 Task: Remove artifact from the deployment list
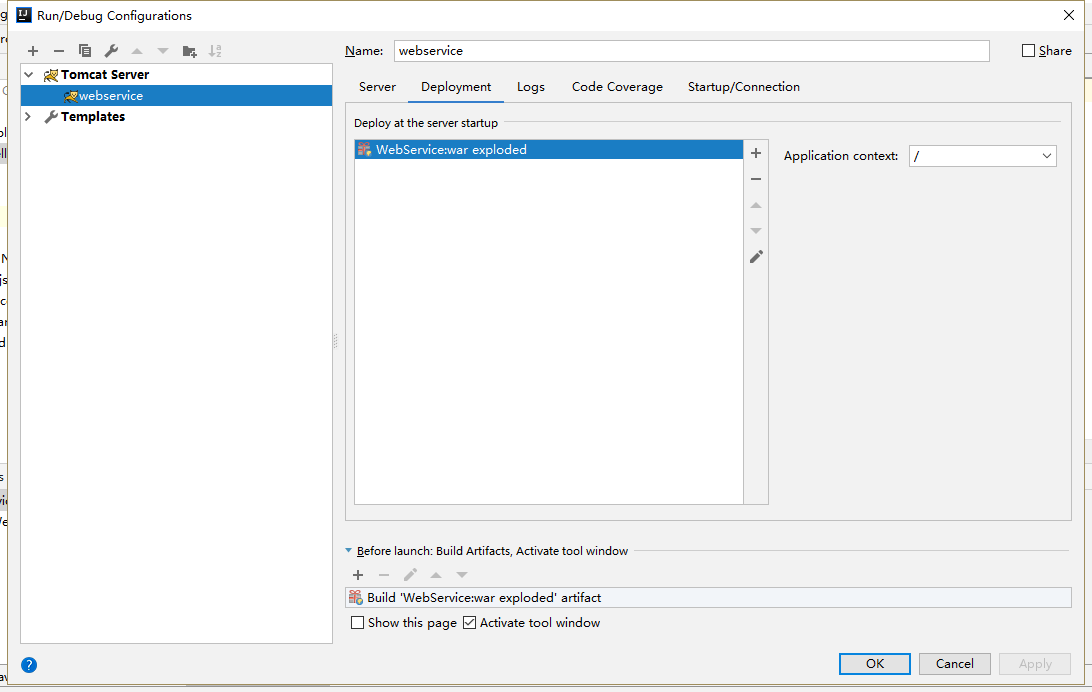[x=756, y=179]
